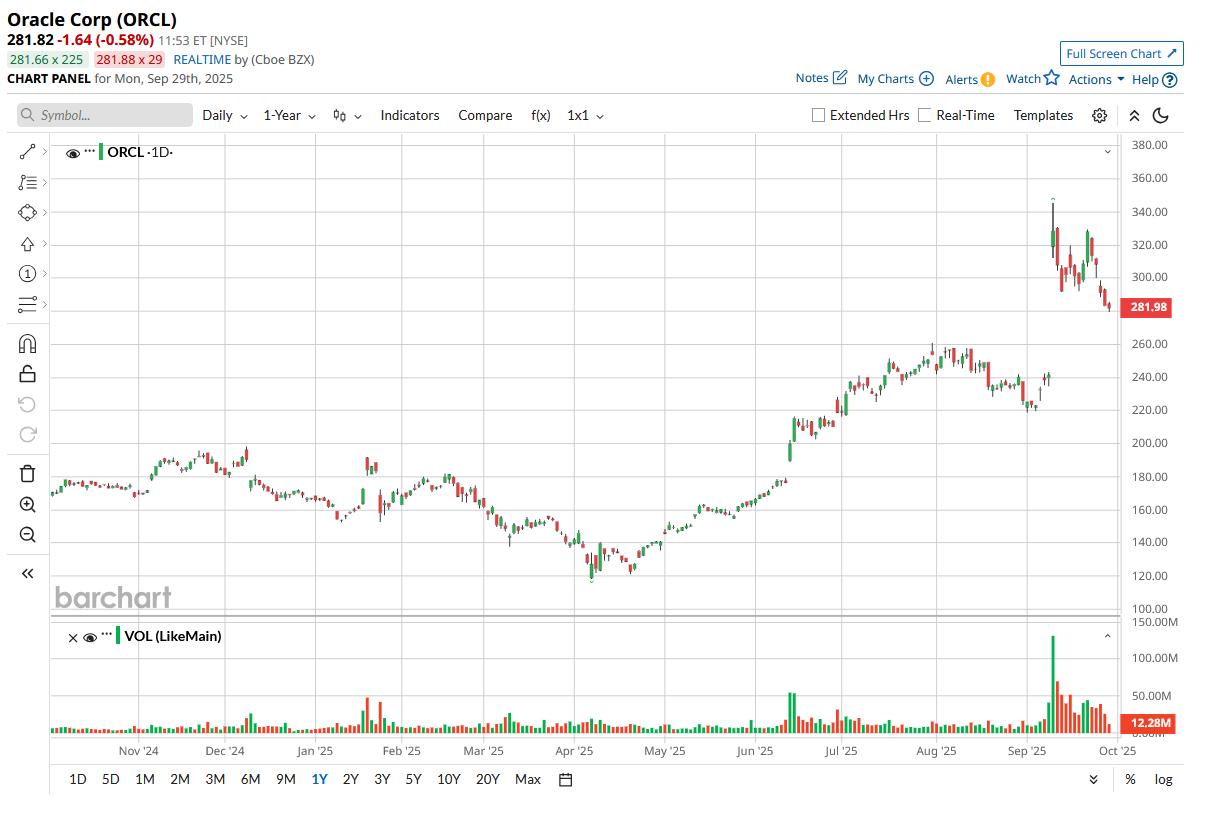This screenshot has height=821, width=1208.
Task: Expand trend line tool submenu arrow
Action: [44, 152]
